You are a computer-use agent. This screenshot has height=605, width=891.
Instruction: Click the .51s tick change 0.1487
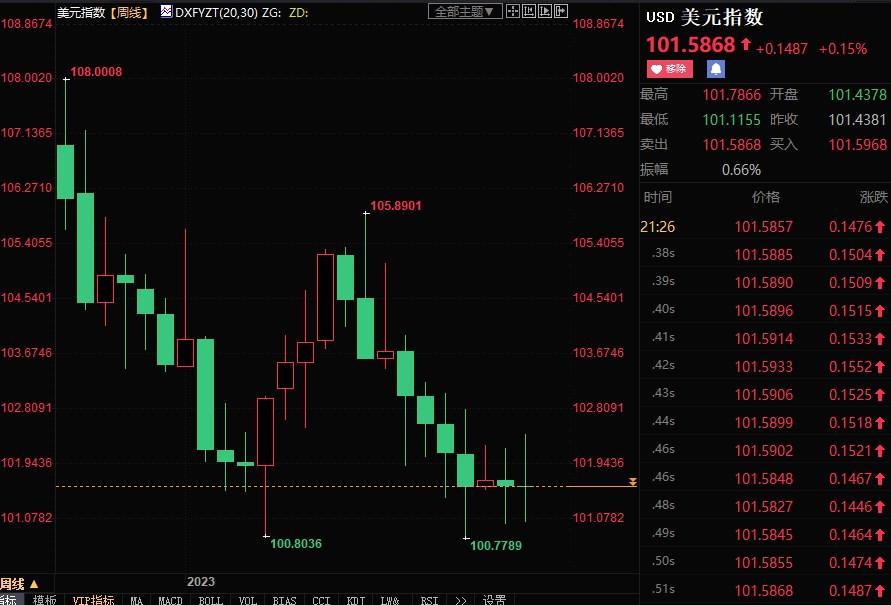pos(851,591)
